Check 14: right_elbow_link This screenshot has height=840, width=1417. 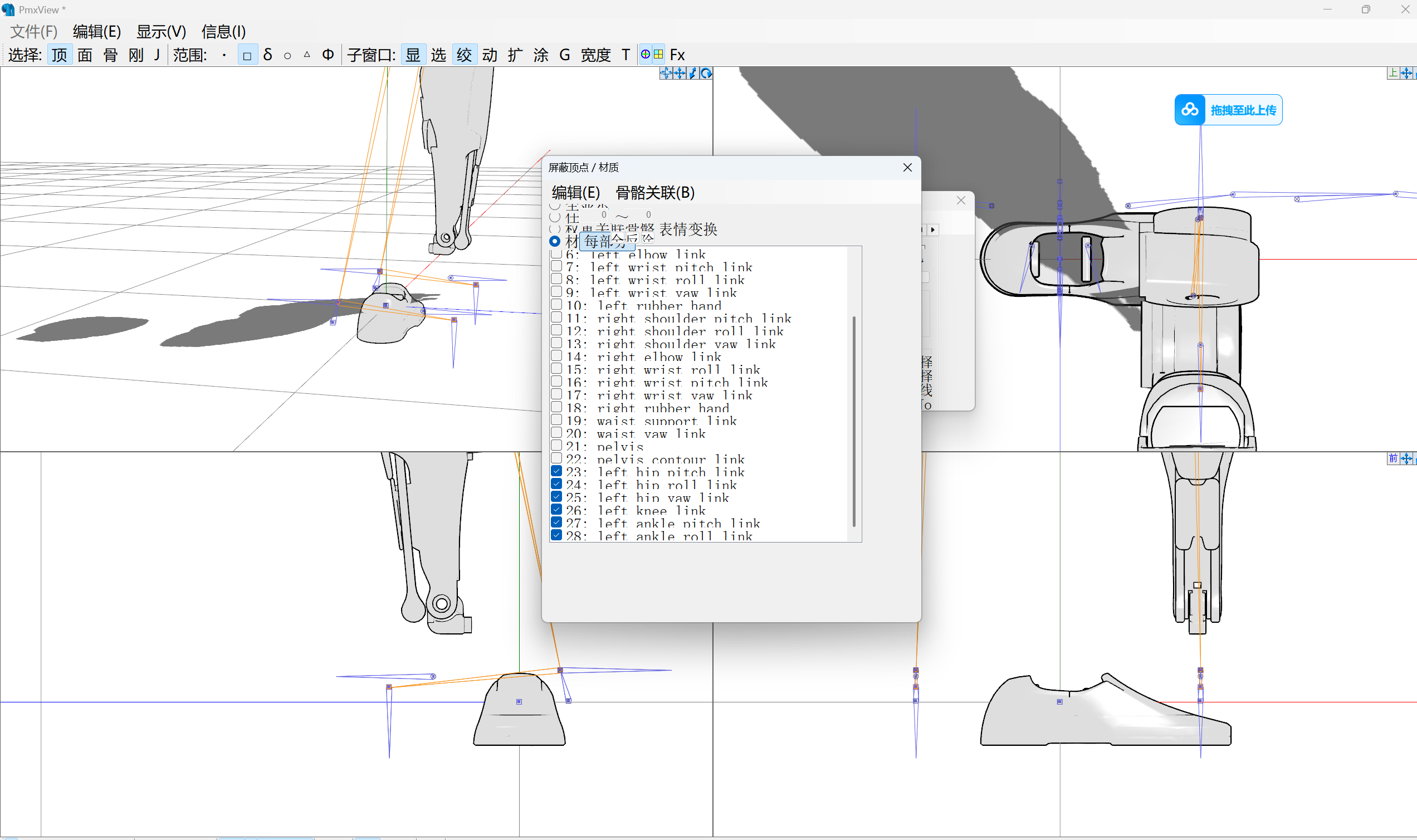tap(556, 356)
